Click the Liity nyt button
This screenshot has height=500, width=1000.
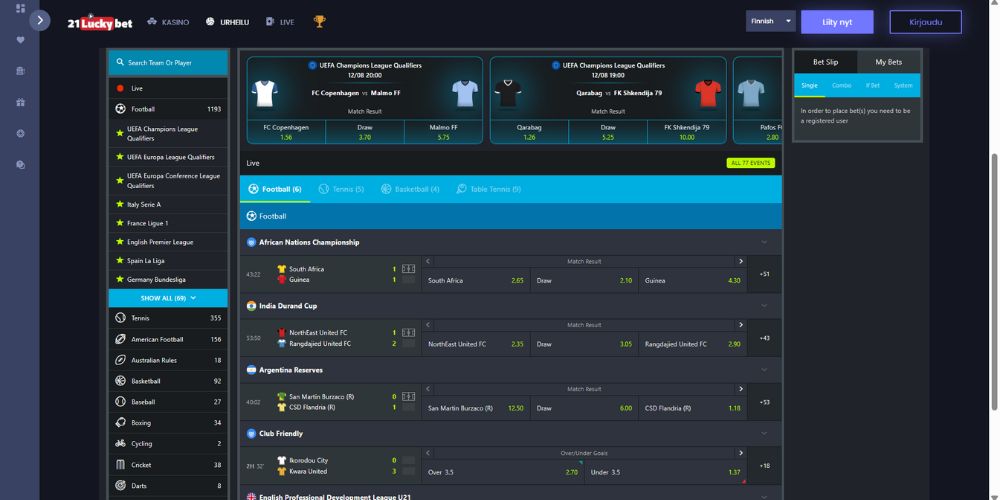pyautogui.click(x=837, y=22)
